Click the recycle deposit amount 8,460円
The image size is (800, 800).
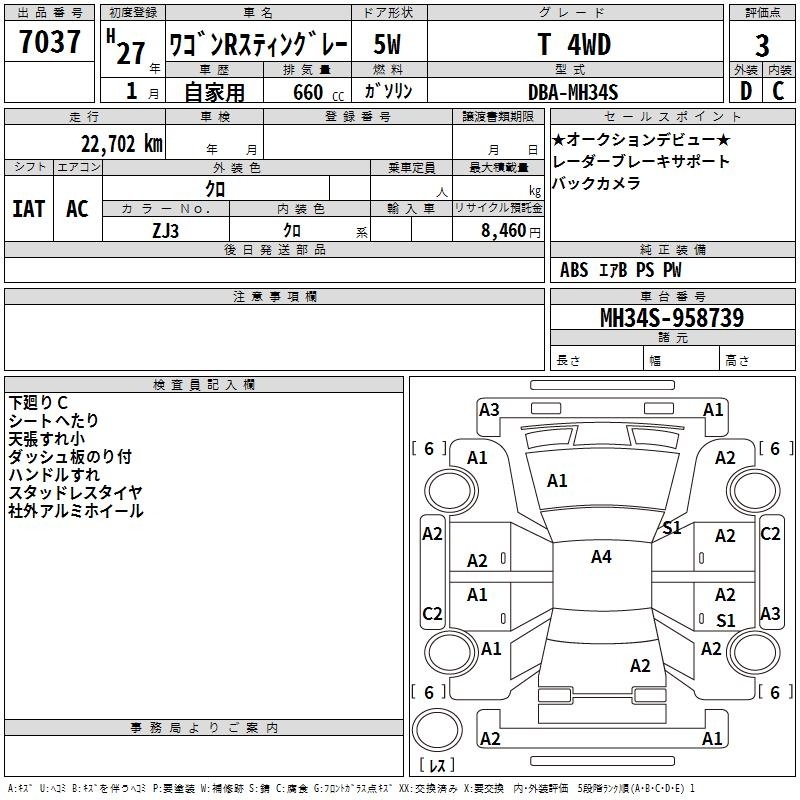click(510, 230)
